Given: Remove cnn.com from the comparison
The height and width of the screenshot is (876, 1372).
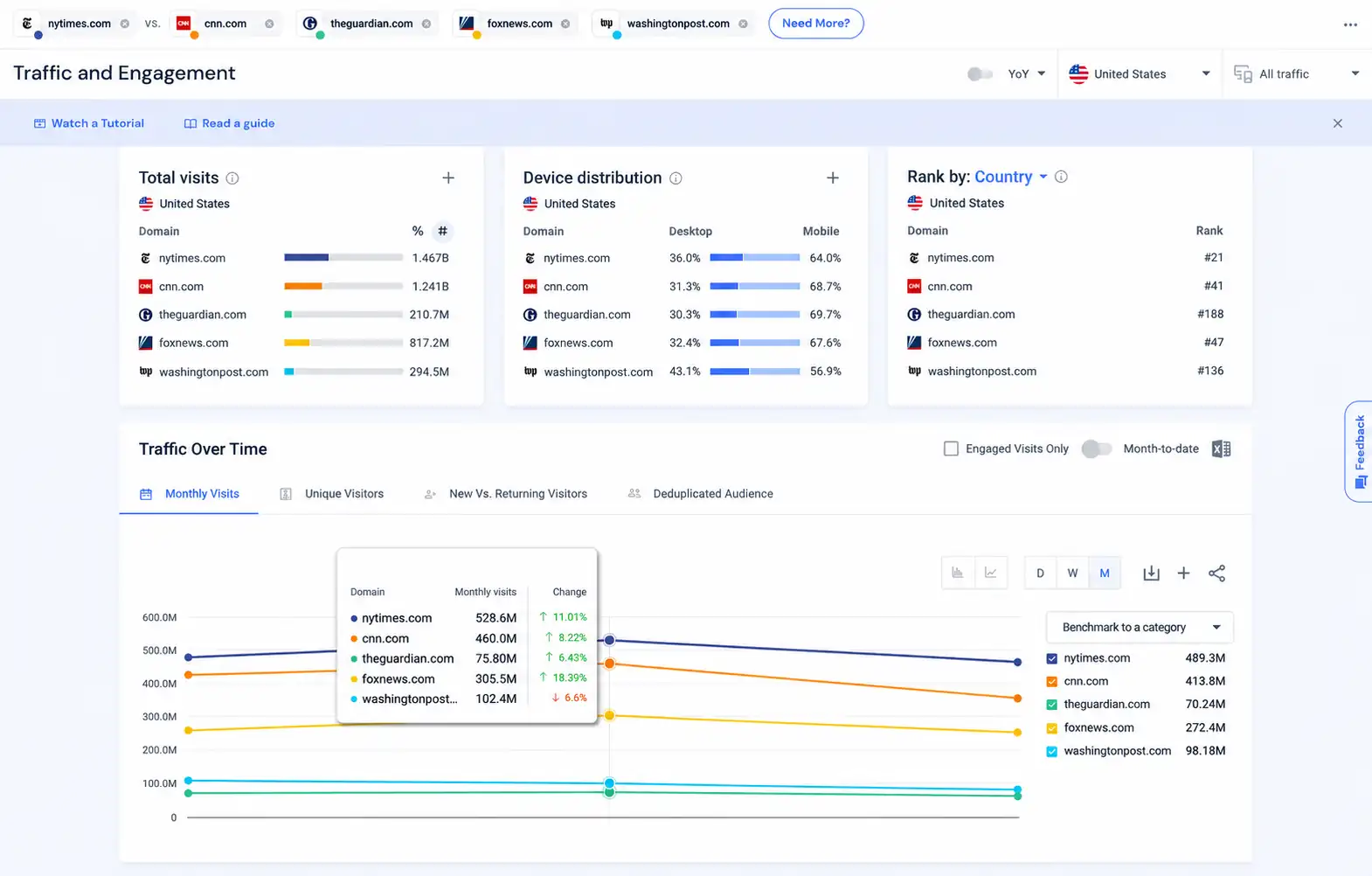Looking at the screenshot, I should [269, 24].
